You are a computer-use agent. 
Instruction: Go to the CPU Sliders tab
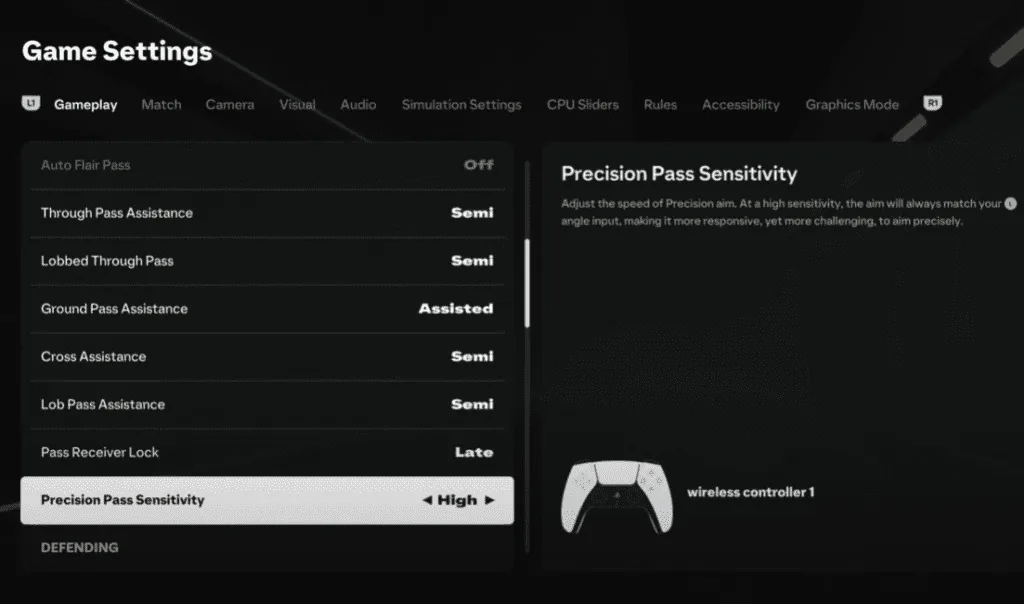(x=582, y=105)
